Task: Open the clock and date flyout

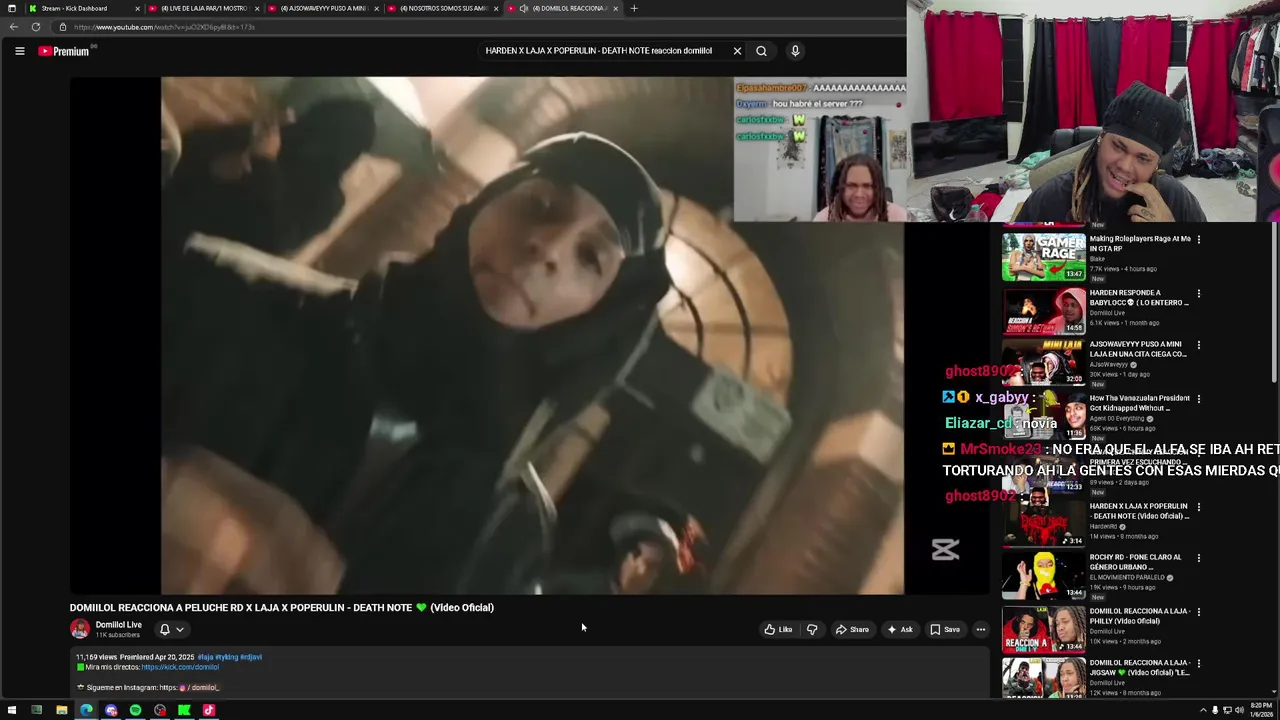Action: click(x=1262, y=710)
